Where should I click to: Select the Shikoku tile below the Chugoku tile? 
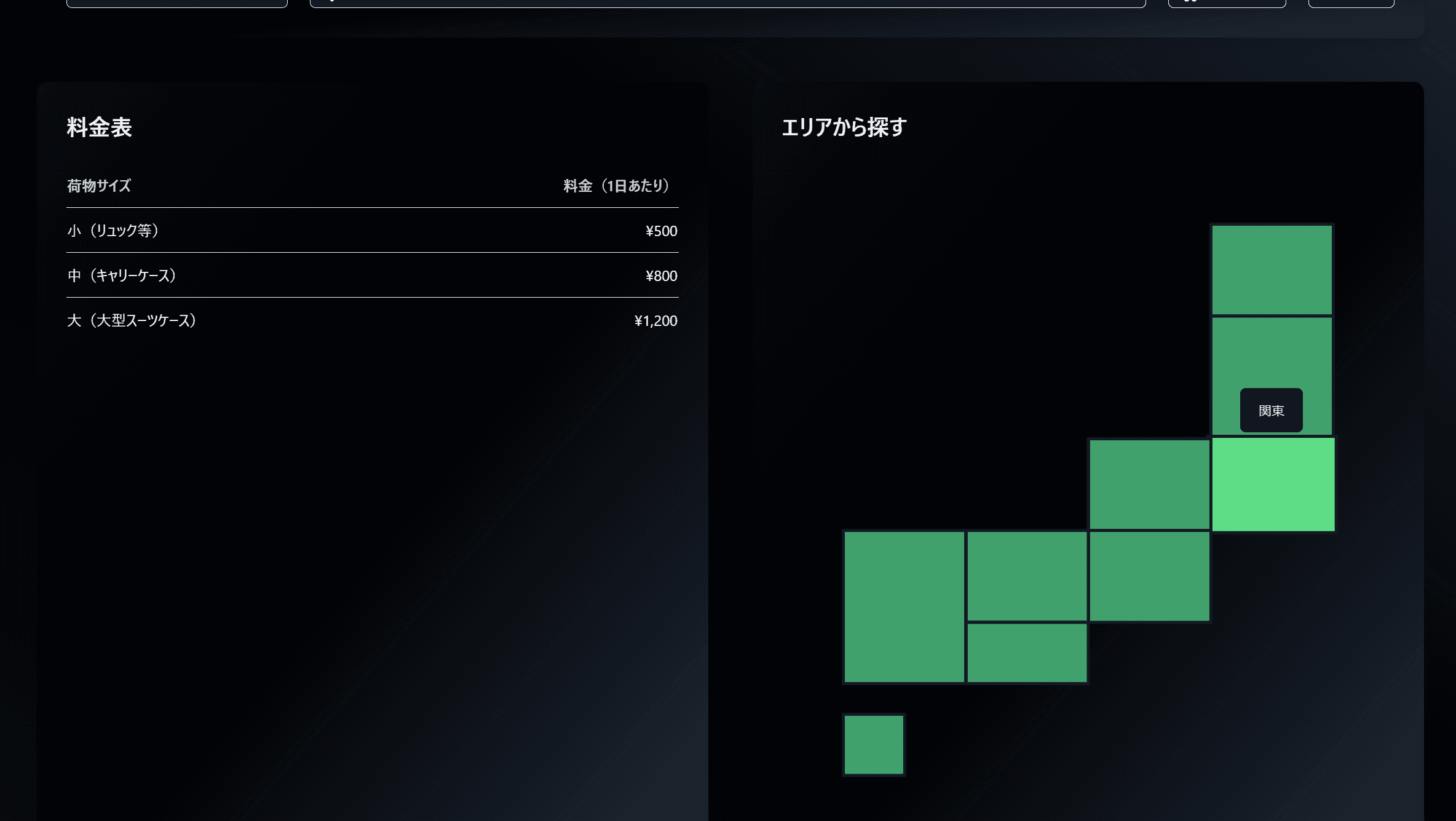coord(1026,652)
